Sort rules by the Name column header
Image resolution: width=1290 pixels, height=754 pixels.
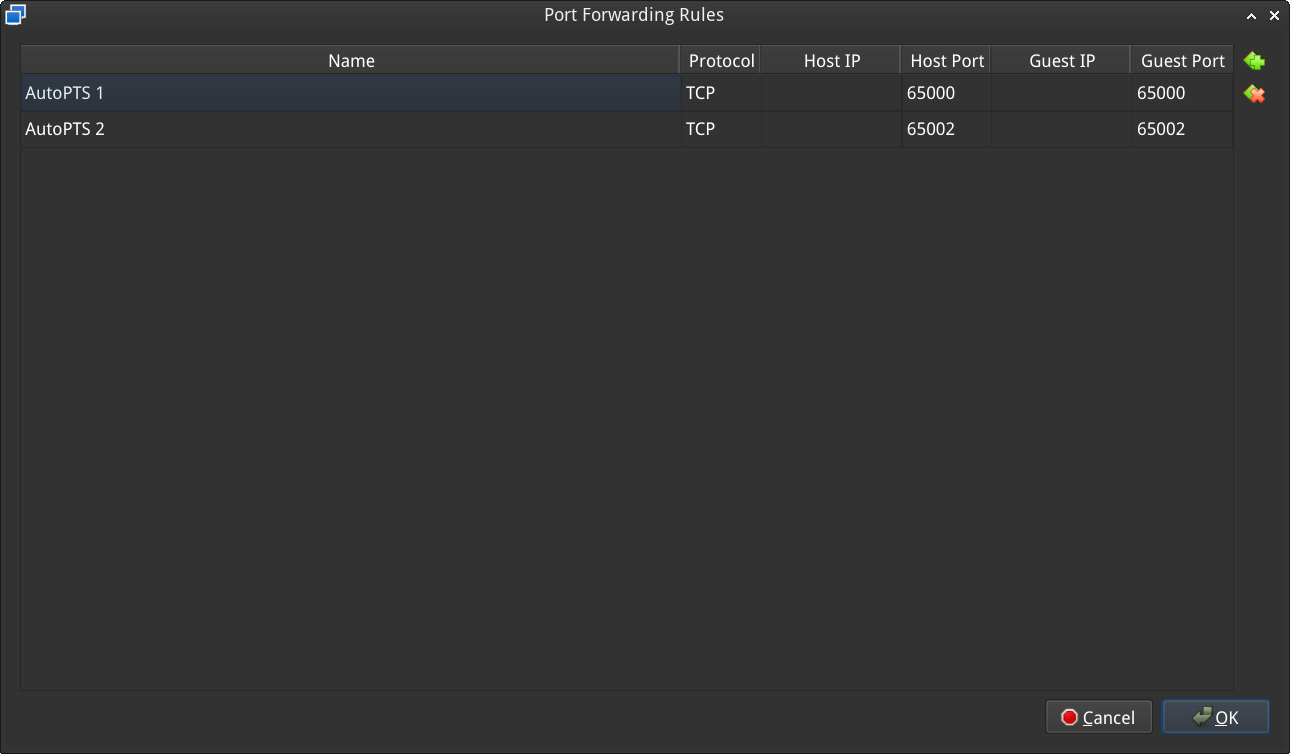(351, 60)
